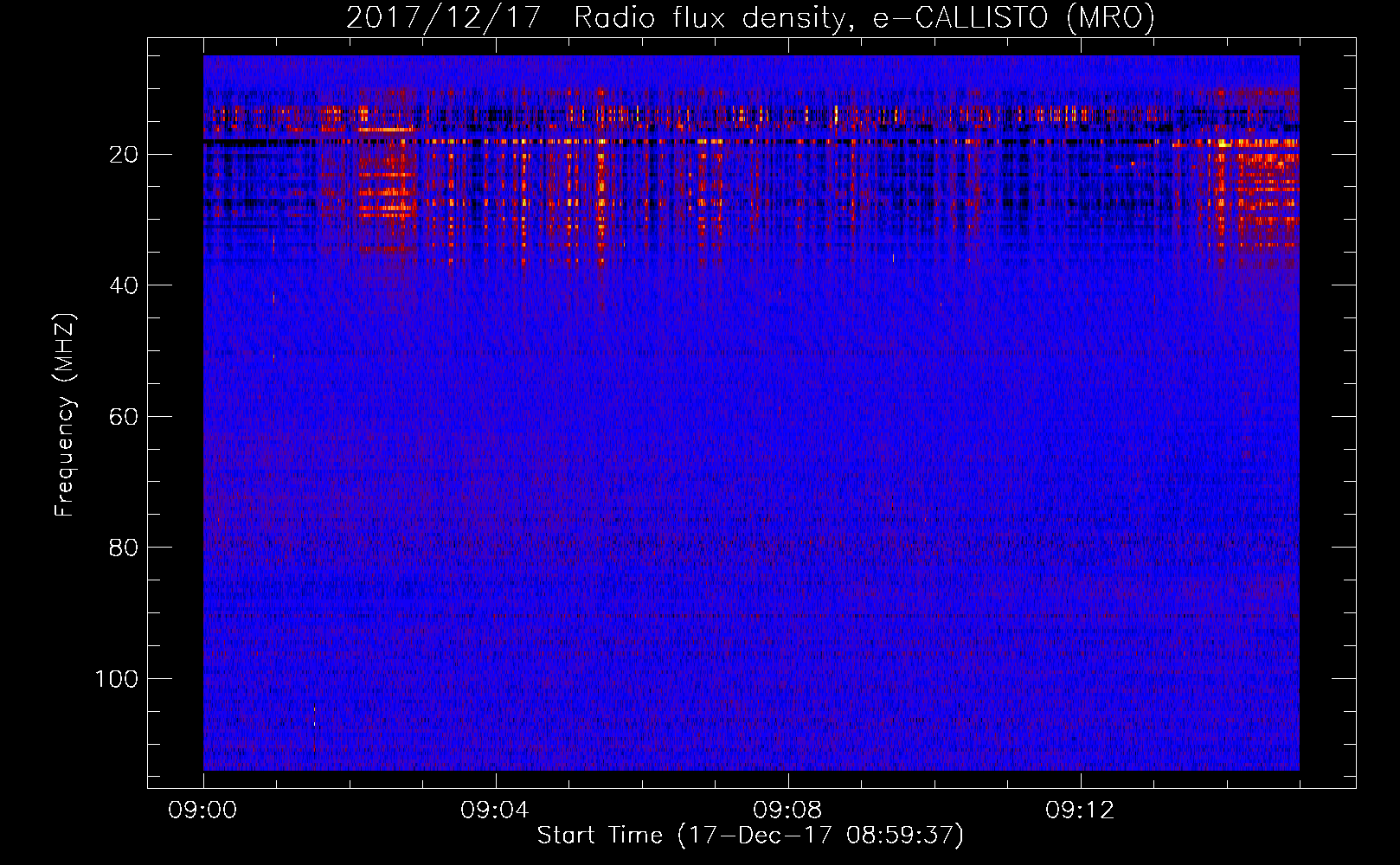Click the time tick label "09:08"

coord(788,811)
